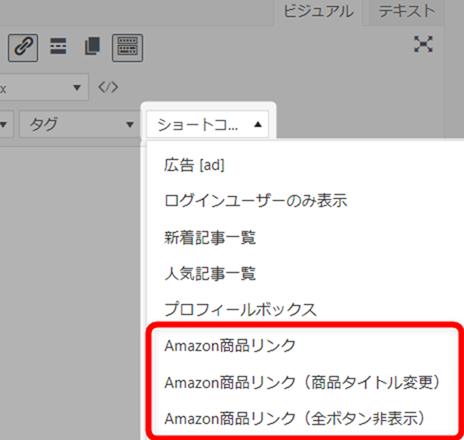The width and height of the screenshot is (464, 440).
Task: Switch to the ビジュアル editor tab
Action: tap(318, 13)
